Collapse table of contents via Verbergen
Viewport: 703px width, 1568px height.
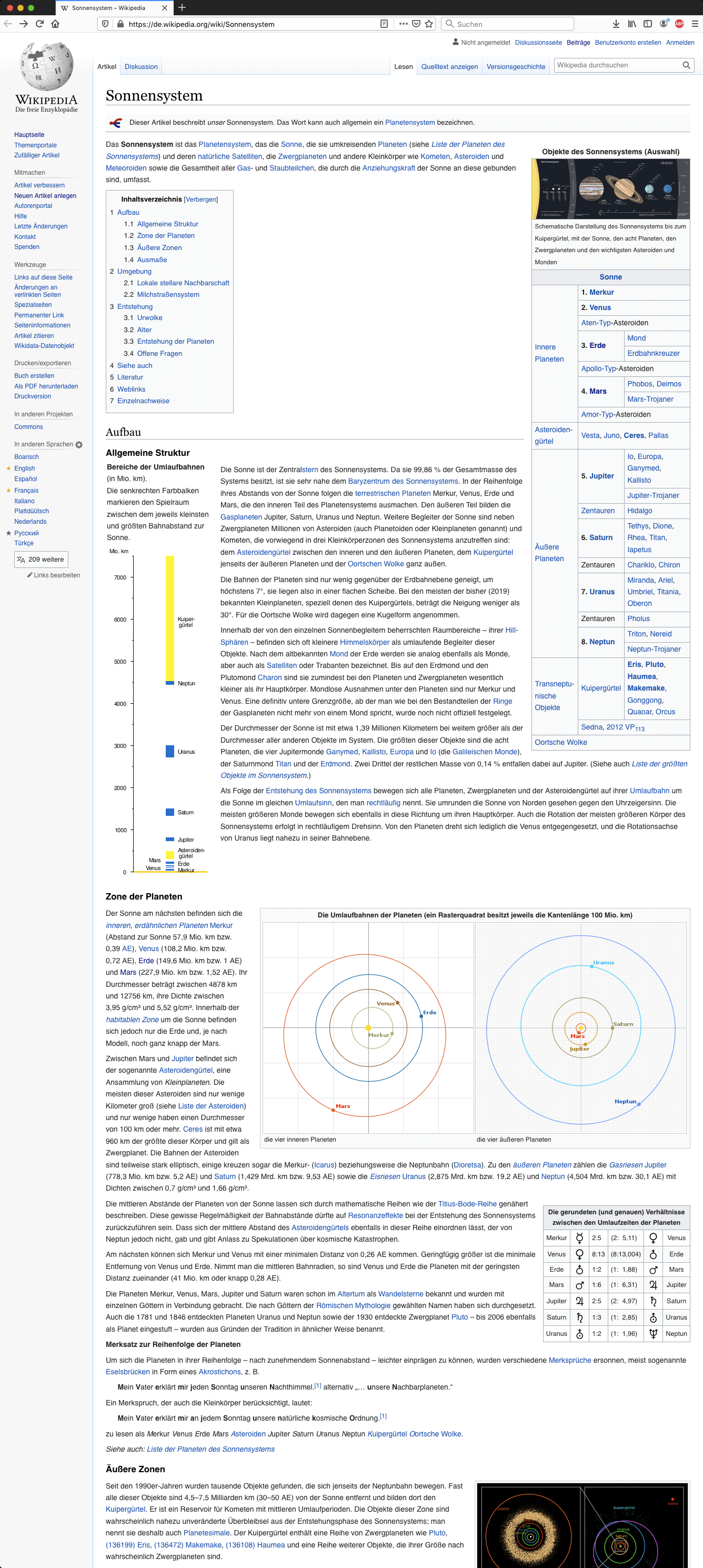[x=201, y=199]
